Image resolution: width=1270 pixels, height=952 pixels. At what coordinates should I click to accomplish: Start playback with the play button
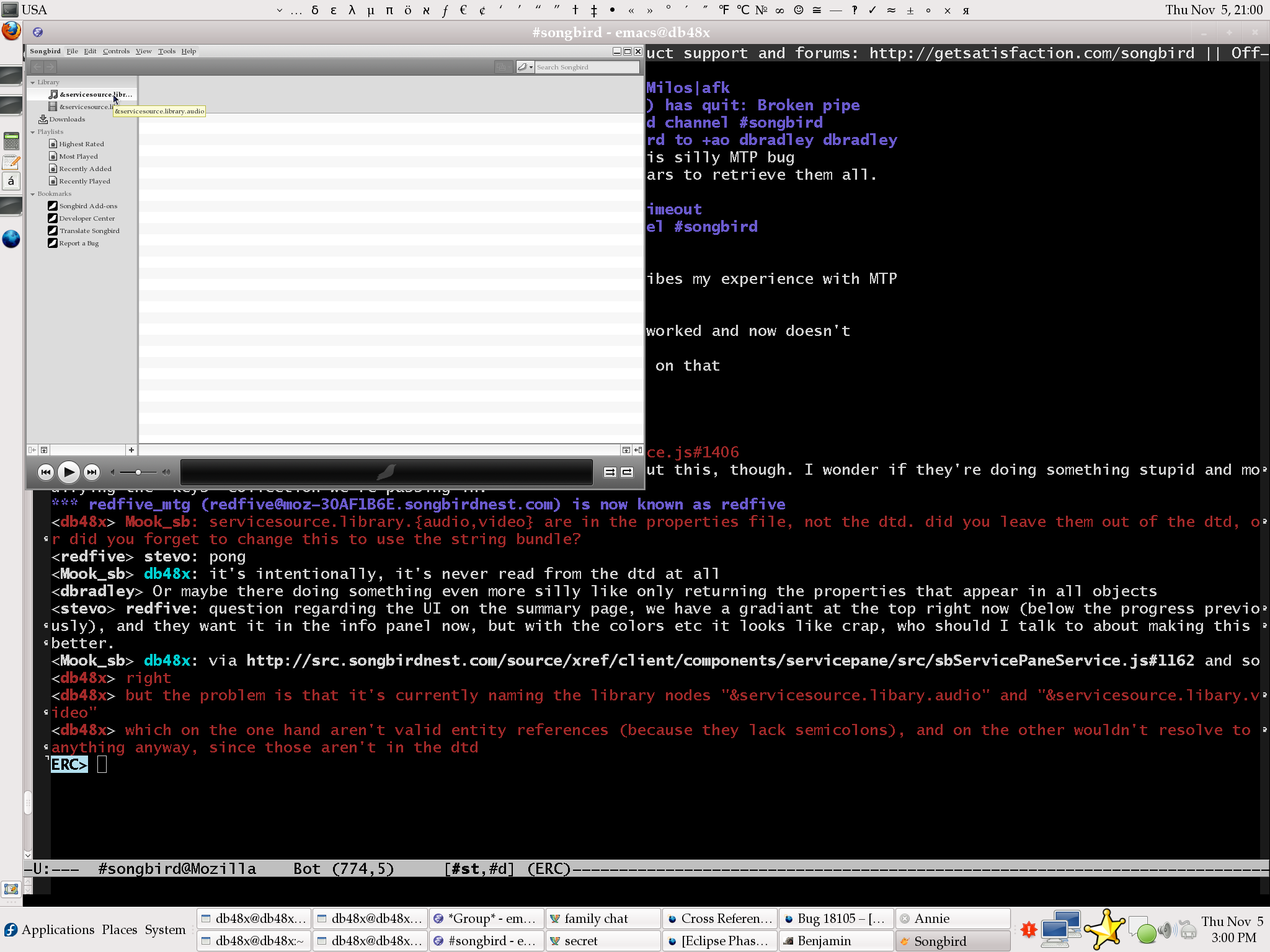pyautogui.click(x=69, y=472)
